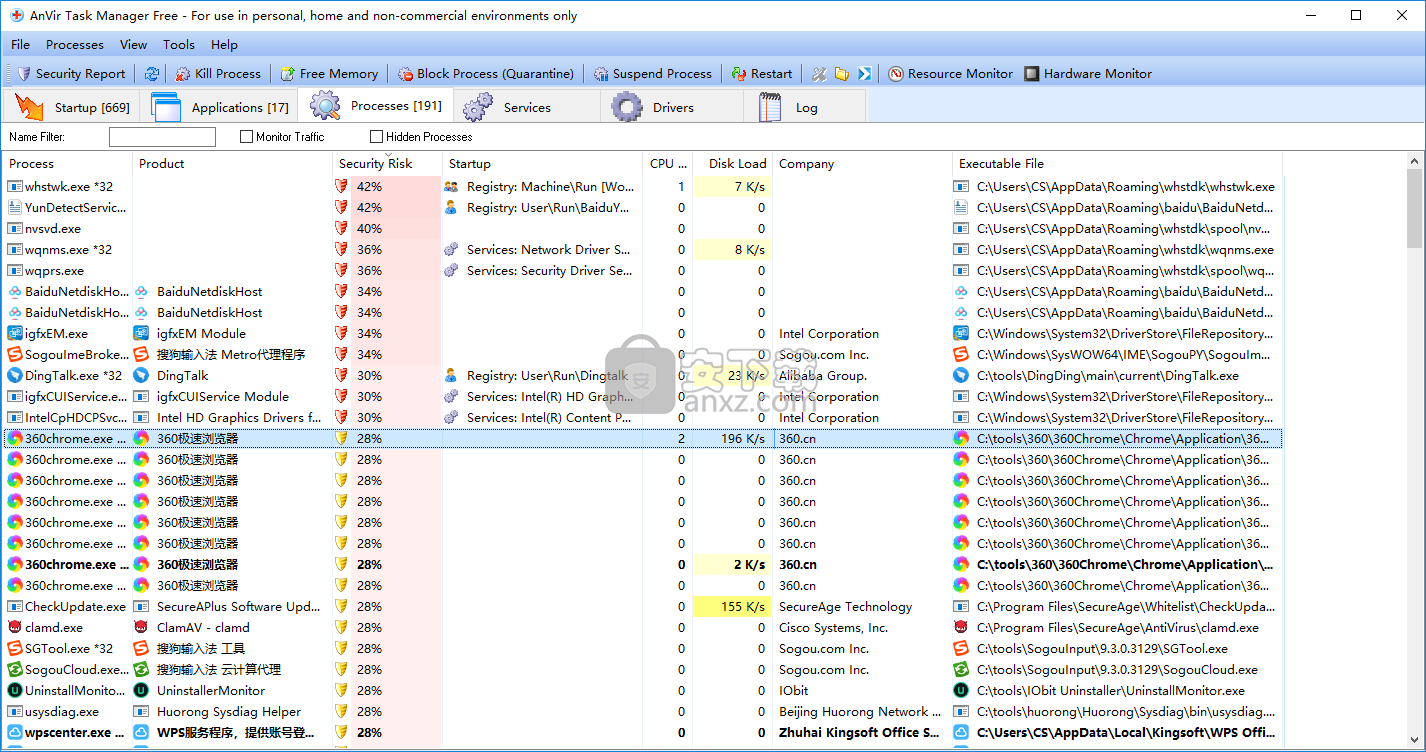The height and width of the screenshot is (752, 1426).
Task: Click wpscenter.exe process icon
Action: pyautogui.click(x=15, y=732)
